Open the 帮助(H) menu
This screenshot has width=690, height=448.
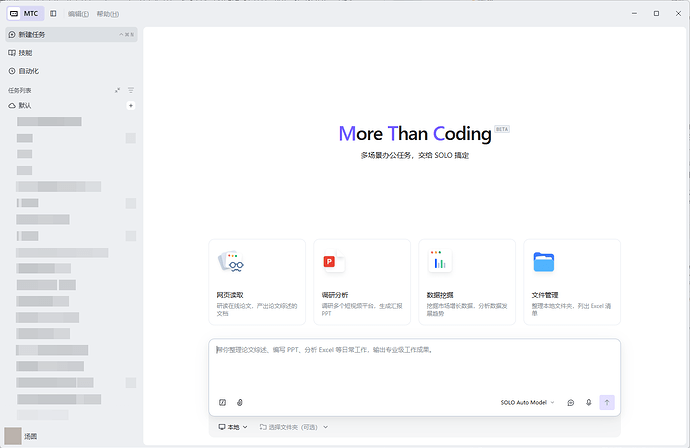[x=108, y=14]
